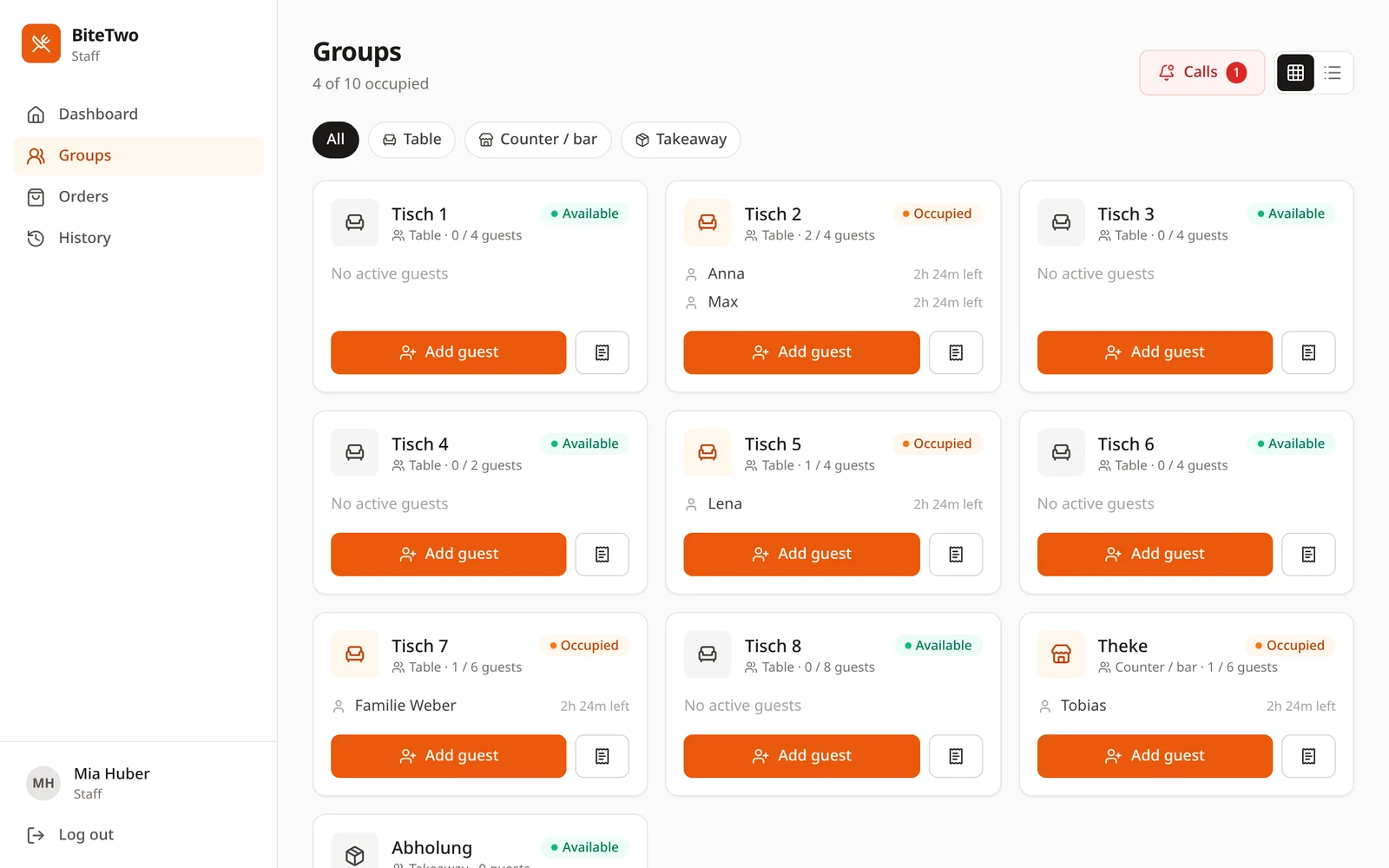Click the MH user avatar

click(x=43, y=783)
